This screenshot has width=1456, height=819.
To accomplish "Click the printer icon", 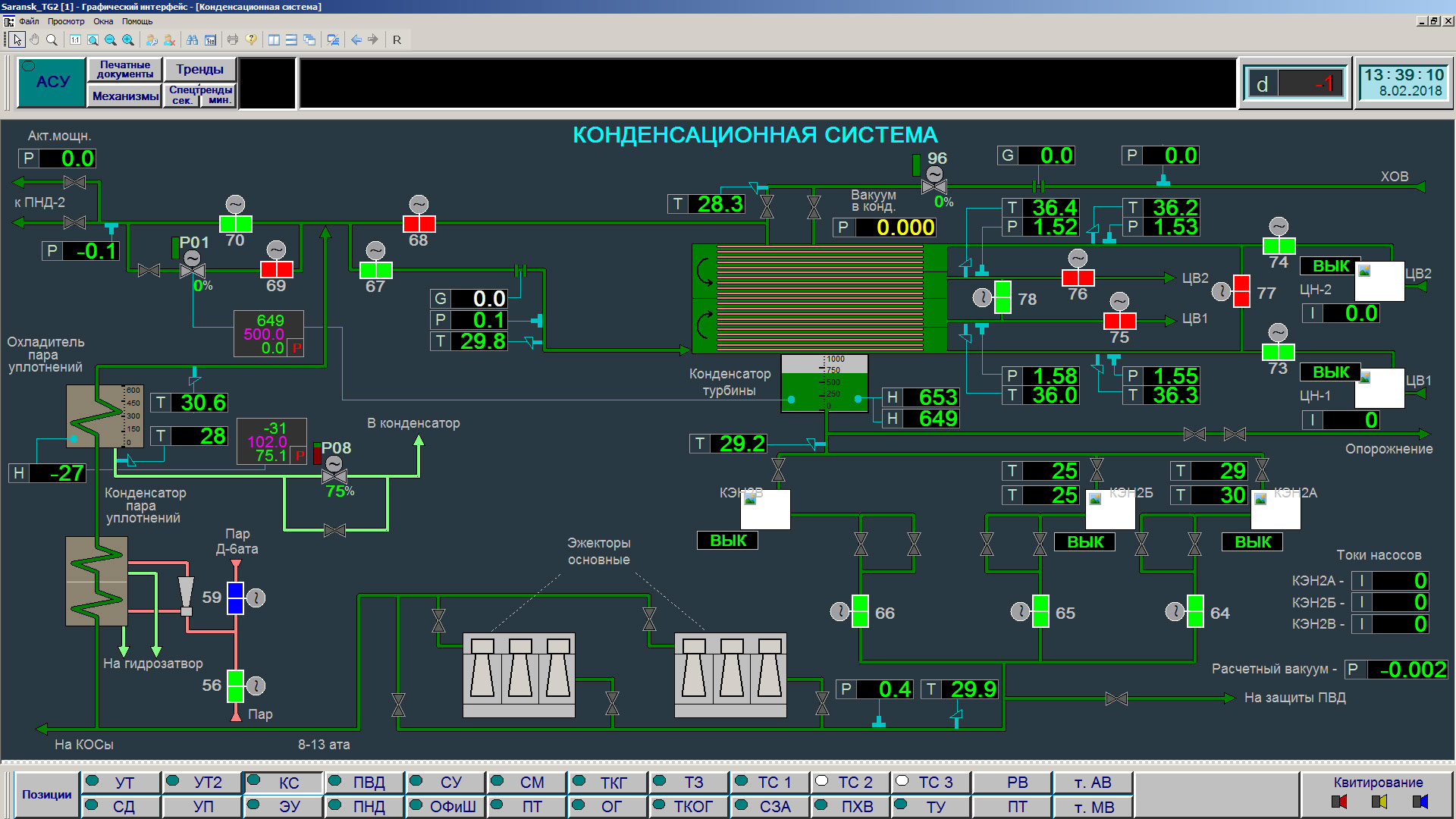I will click(233, 39).
